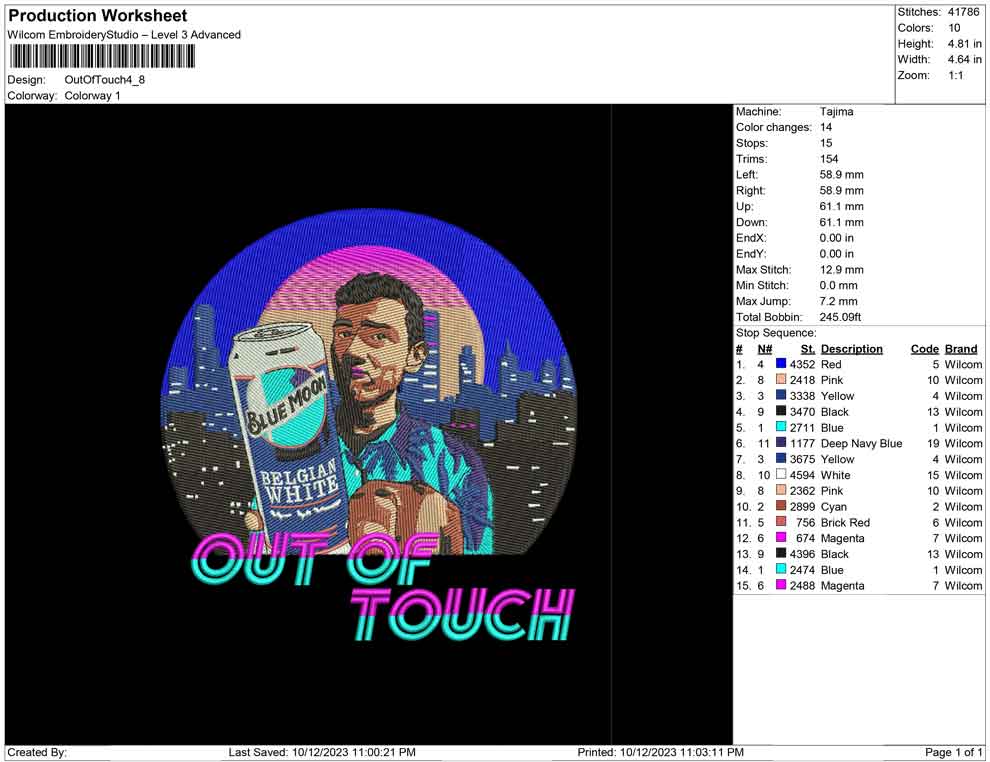Click the white swatch for thread 4594
The height and width of the screenshot is (762, 990).
pos(781,474)
